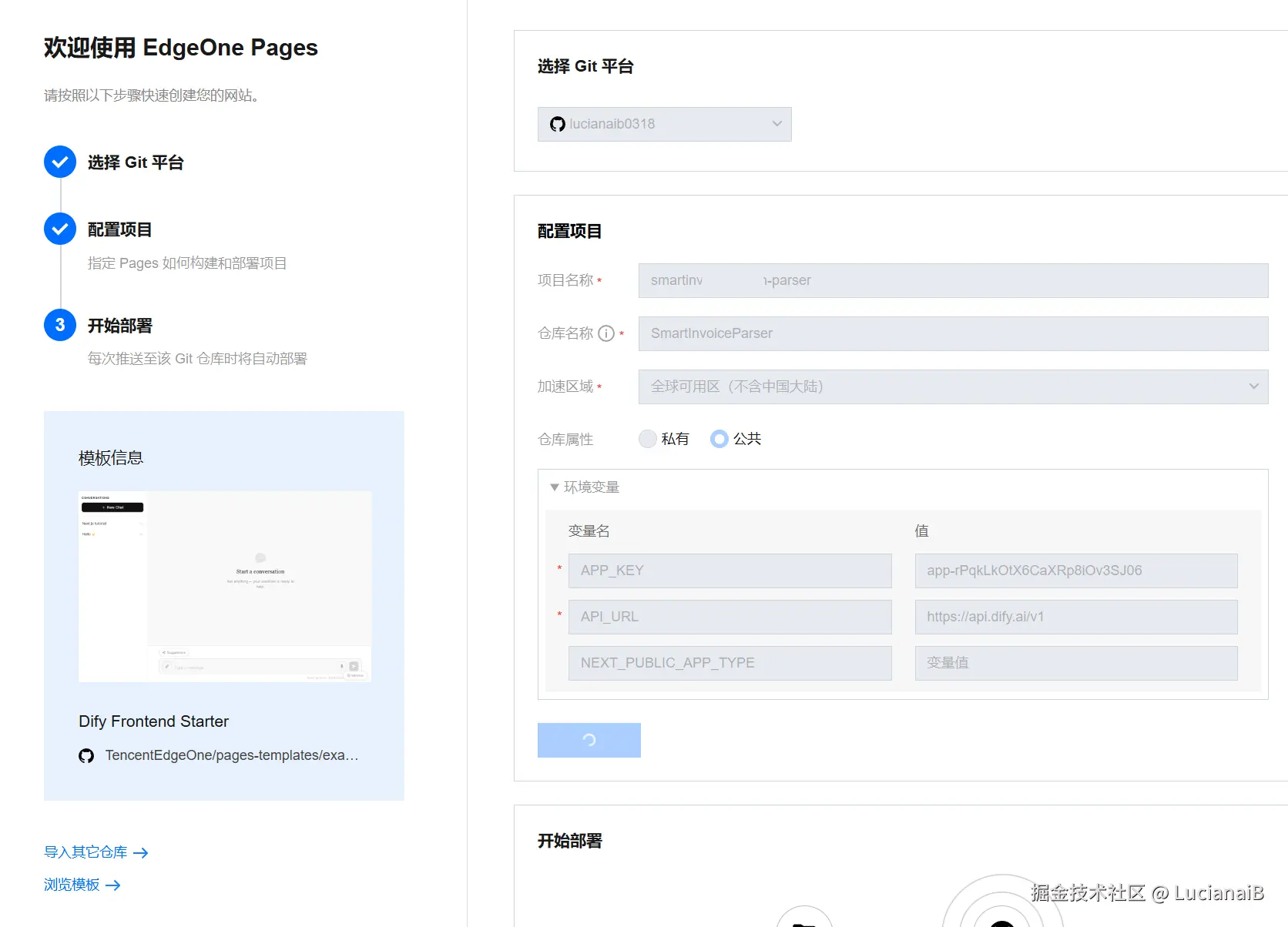The height and width of the screenshot is (927, 1288).
Task: Click the https://api.dify.ai/v1 value field
Action: click(1076, 617)
